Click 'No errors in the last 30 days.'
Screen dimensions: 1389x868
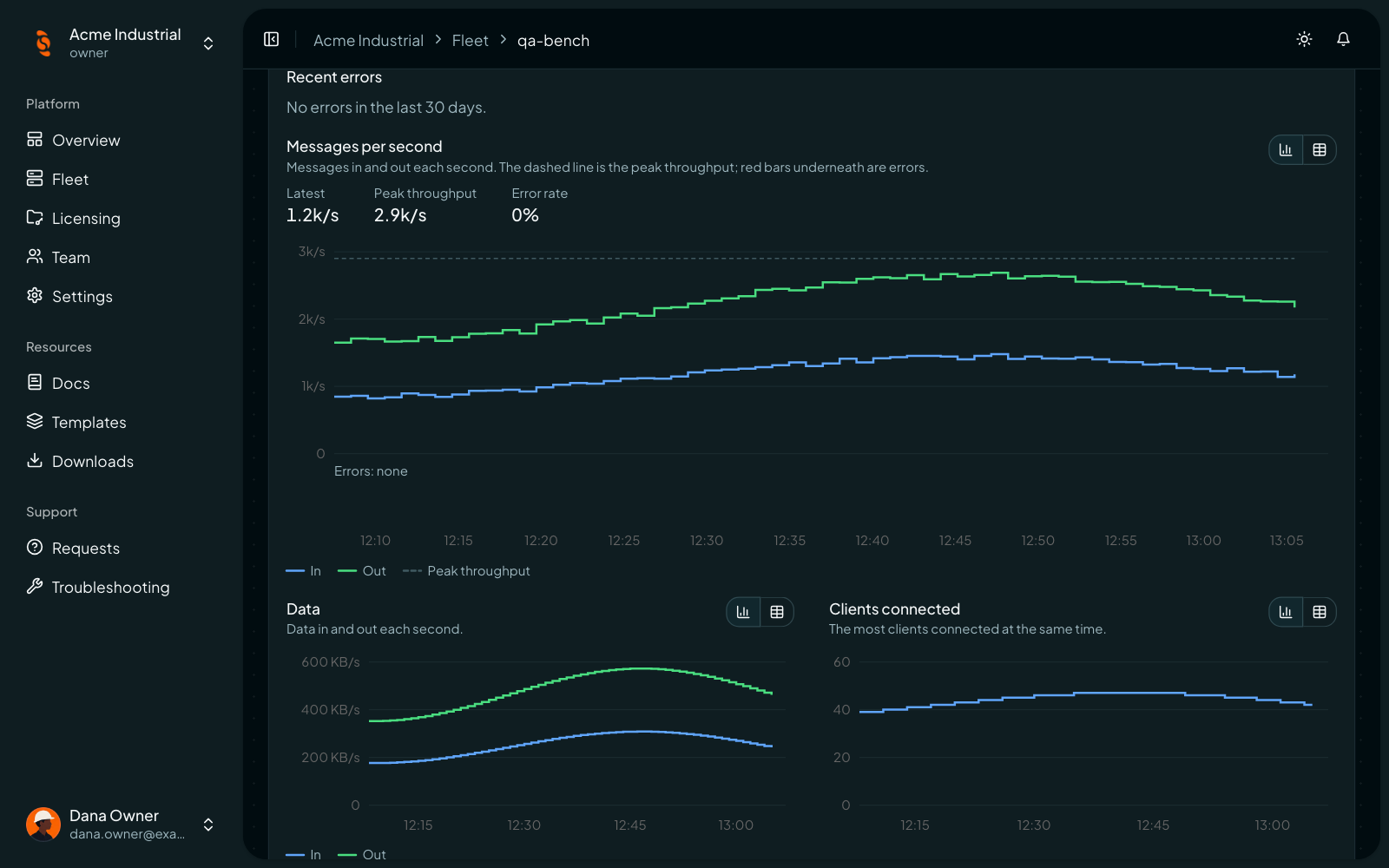[386, 108]
